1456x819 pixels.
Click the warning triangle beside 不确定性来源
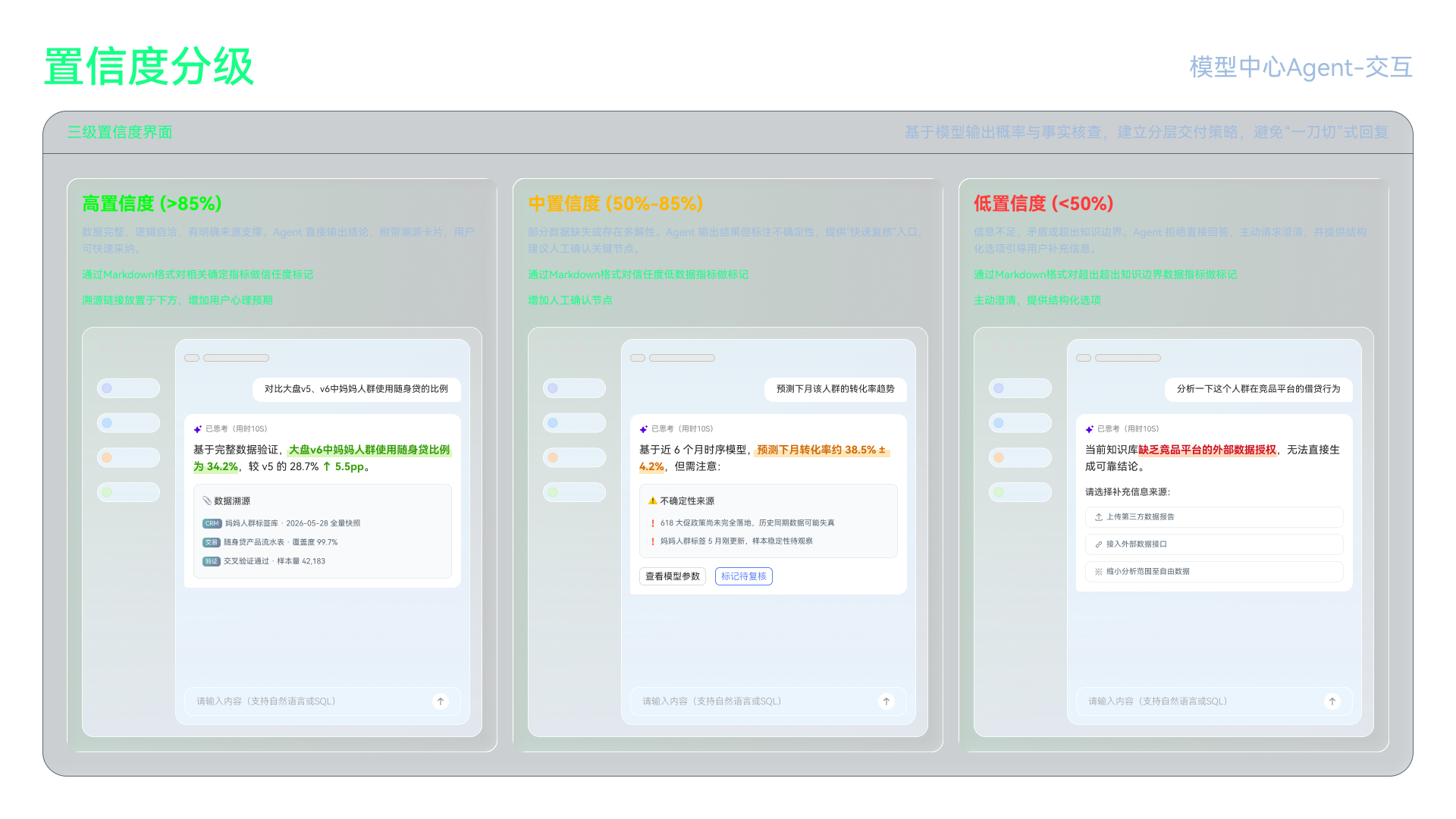coord(652,500)
